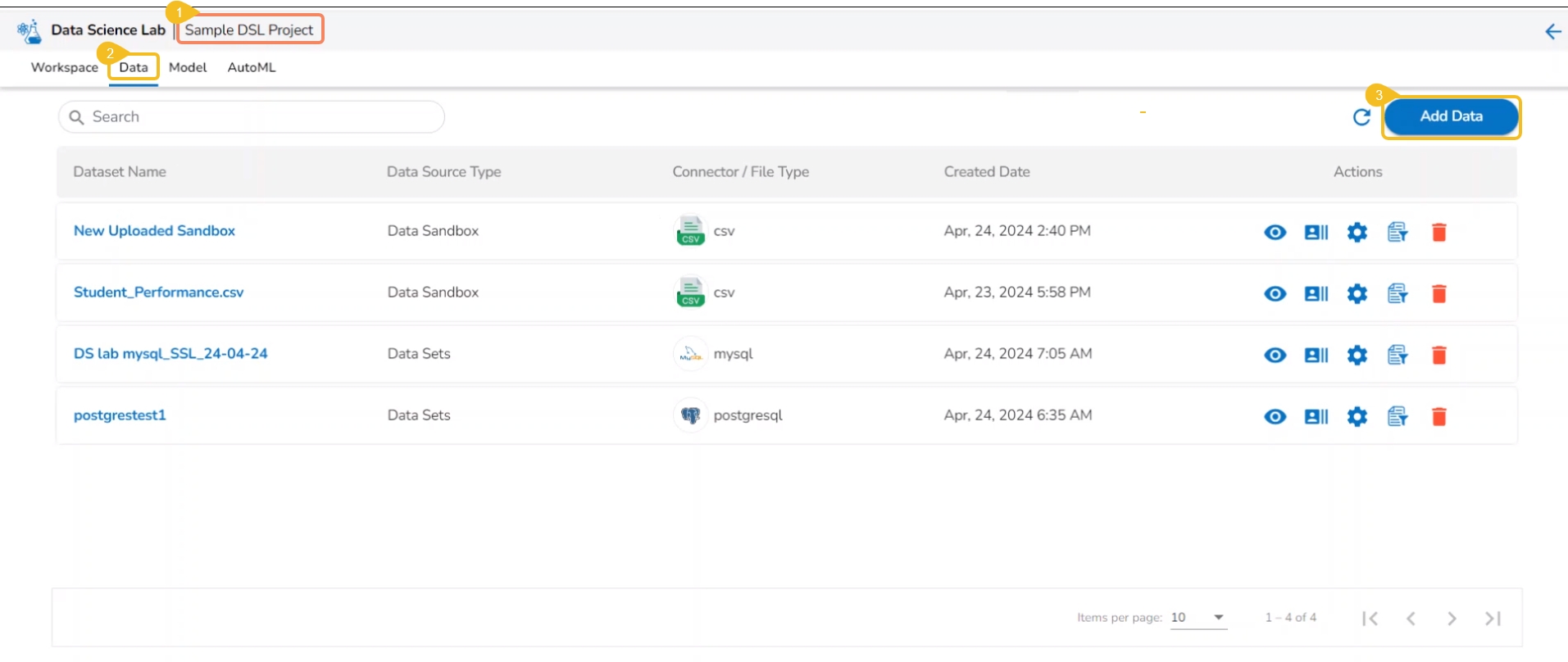The image size is (1568, 662).
Task: Click the back arrow at top right
Action: pyautogui.click(x=1552, y=32)
